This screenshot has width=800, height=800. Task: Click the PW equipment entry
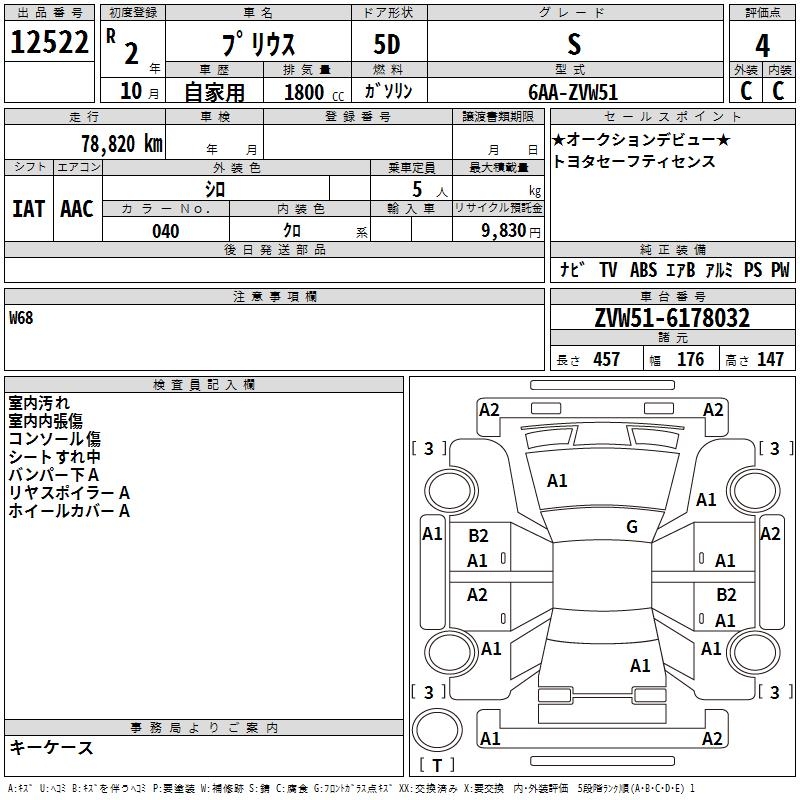tap(780, 269)
